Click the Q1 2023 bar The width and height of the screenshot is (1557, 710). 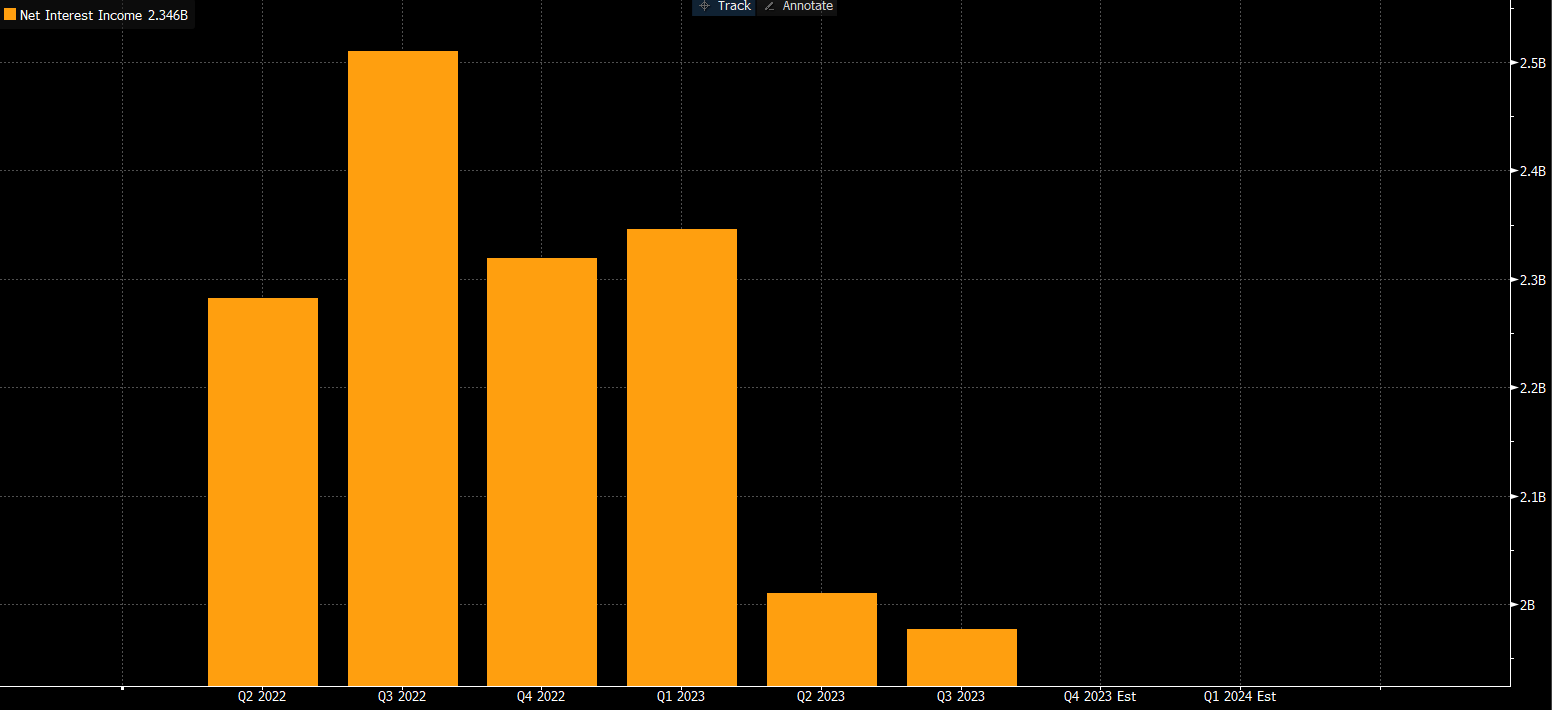click(682, 457)
